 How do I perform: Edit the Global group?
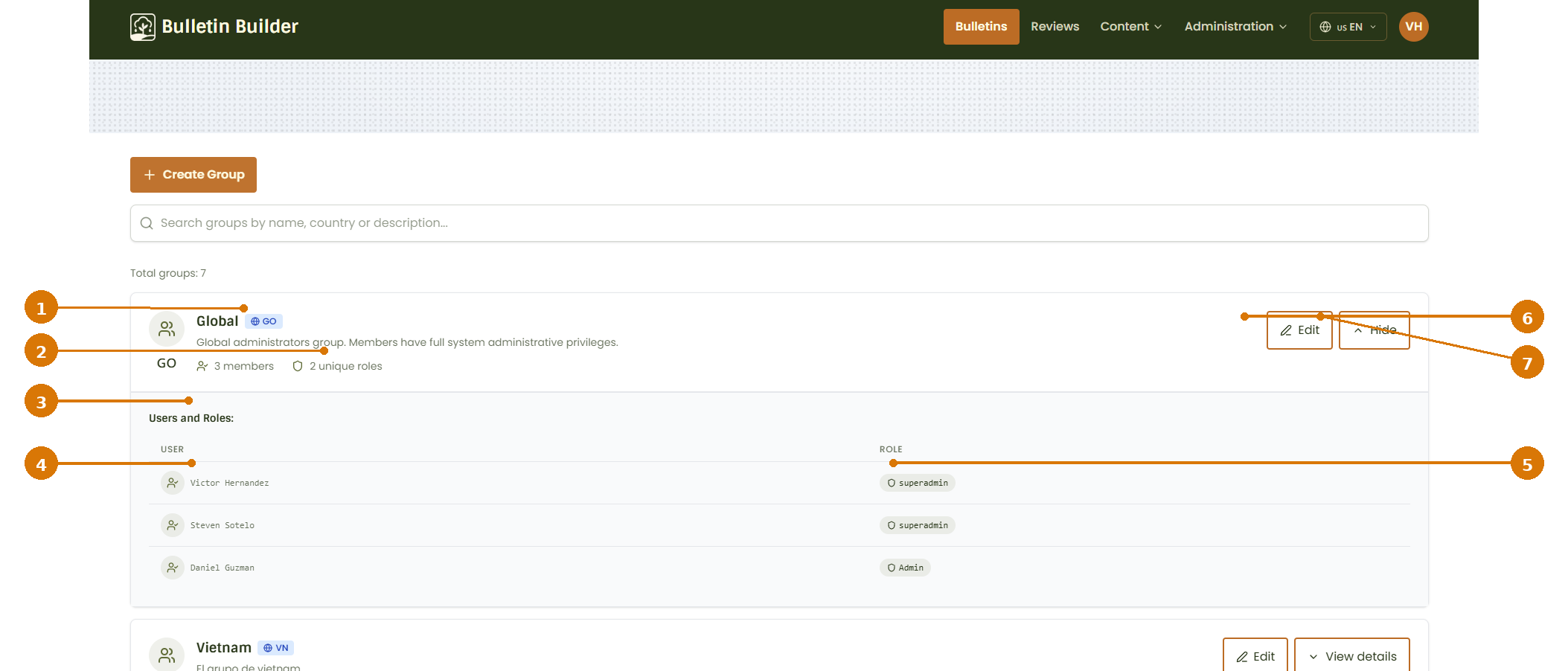click(1299, 330)
